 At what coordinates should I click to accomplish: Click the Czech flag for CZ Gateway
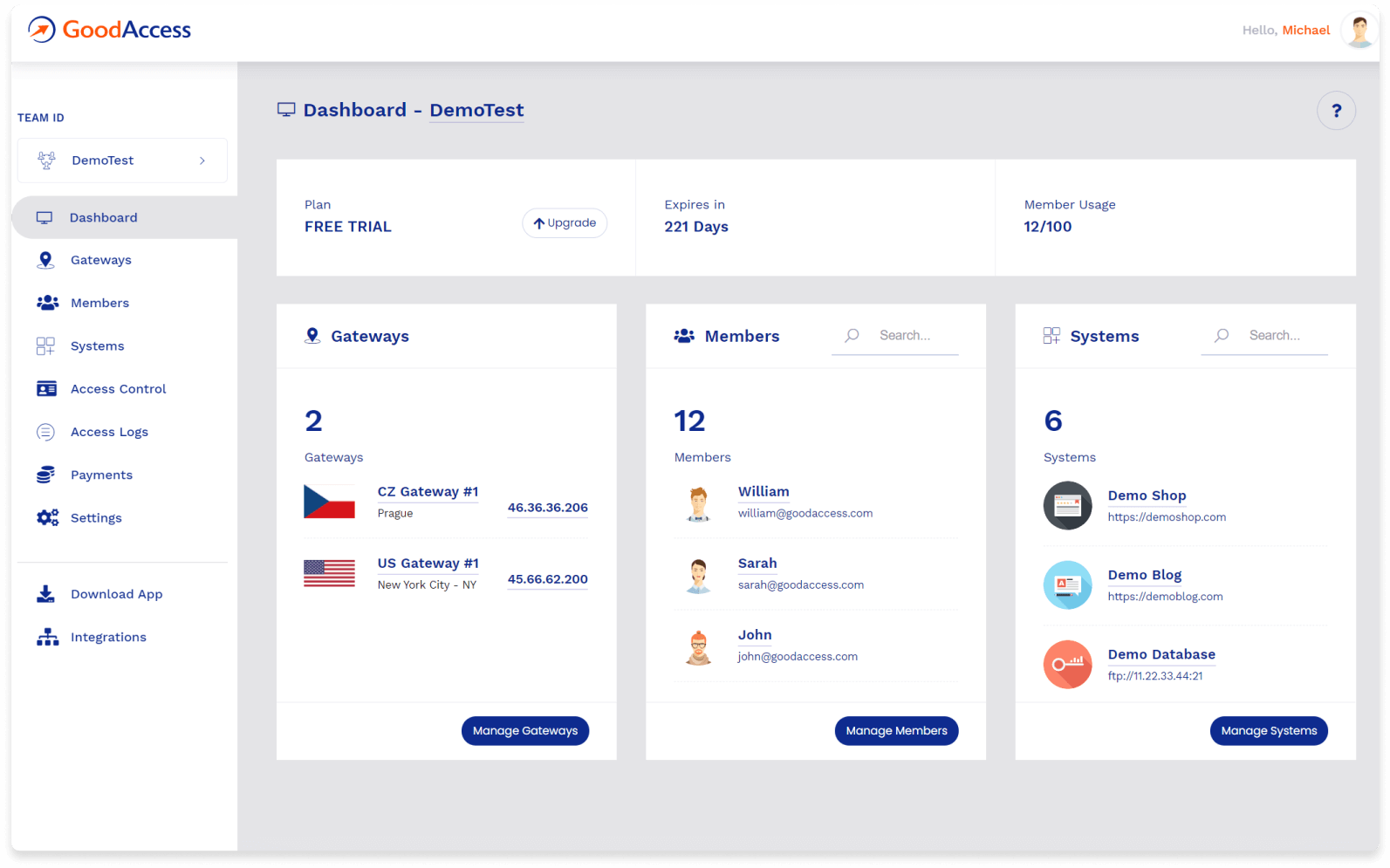(x=329, y=502)
